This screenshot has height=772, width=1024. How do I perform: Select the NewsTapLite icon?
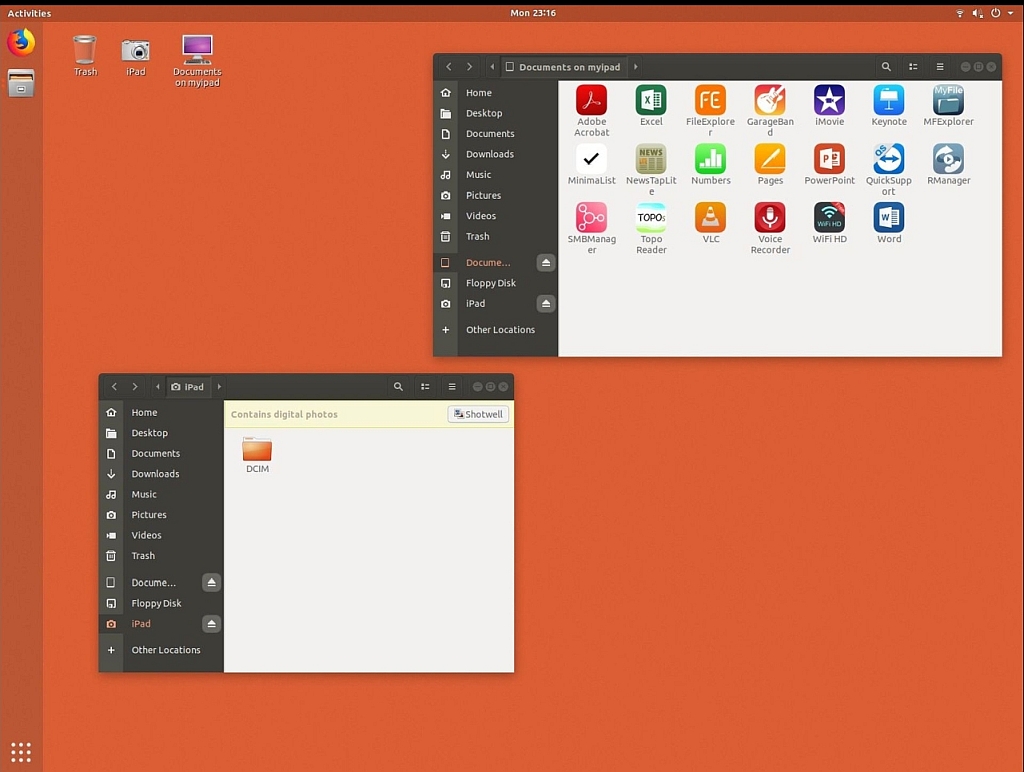tap(650, 159)
